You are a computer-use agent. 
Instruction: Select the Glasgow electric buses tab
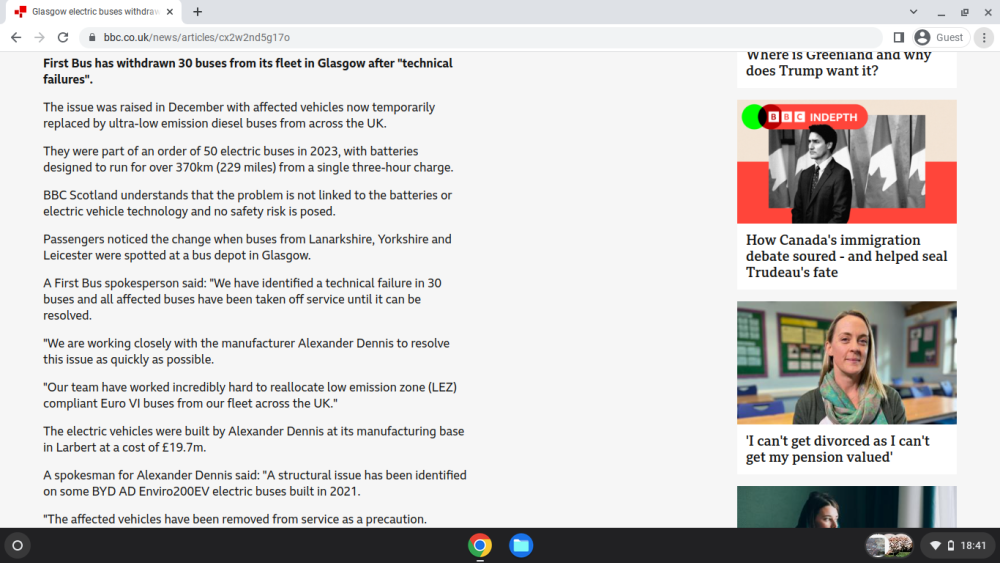coord(94,12)
